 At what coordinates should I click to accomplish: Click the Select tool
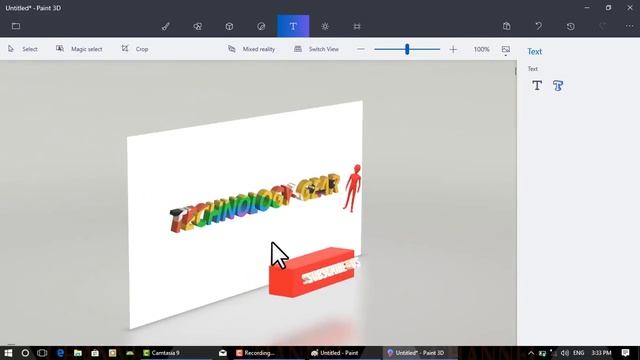pos(23,49)
